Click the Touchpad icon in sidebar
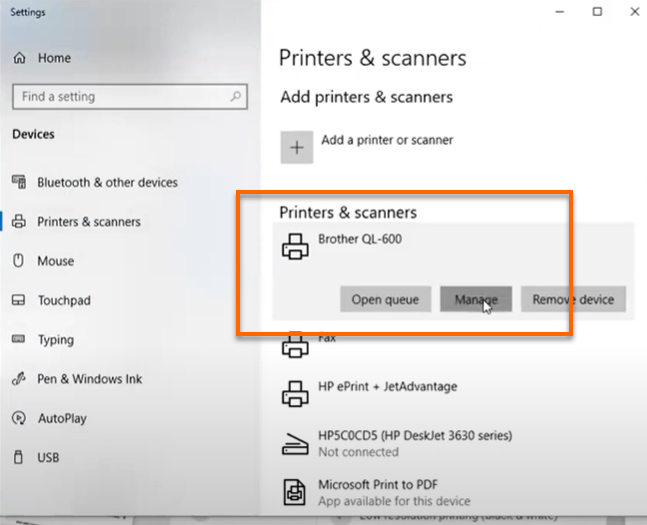The width and height of the screenshot is (647, 525). pos(18,301)
